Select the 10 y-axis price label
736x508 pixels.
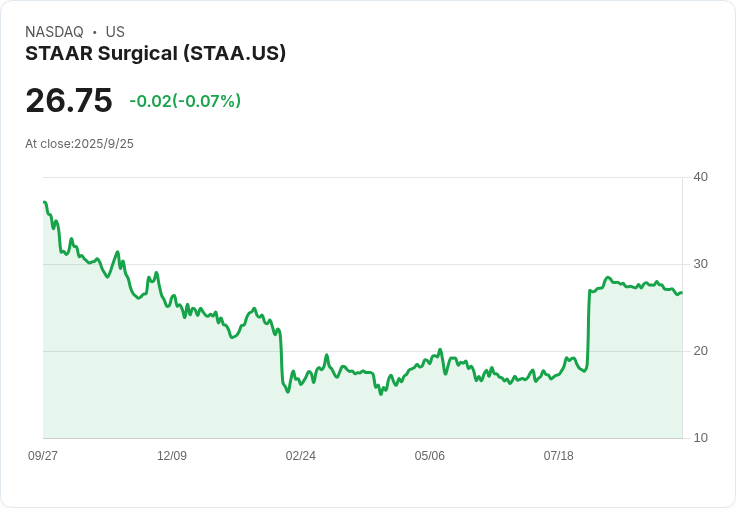pyautogui.click(x=700, y=438)
